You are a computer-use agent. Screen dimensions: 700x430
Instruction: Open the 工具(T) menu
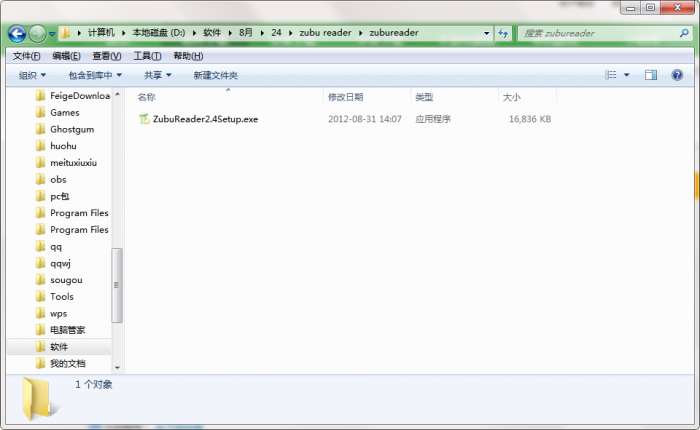(x=147, y=56)
